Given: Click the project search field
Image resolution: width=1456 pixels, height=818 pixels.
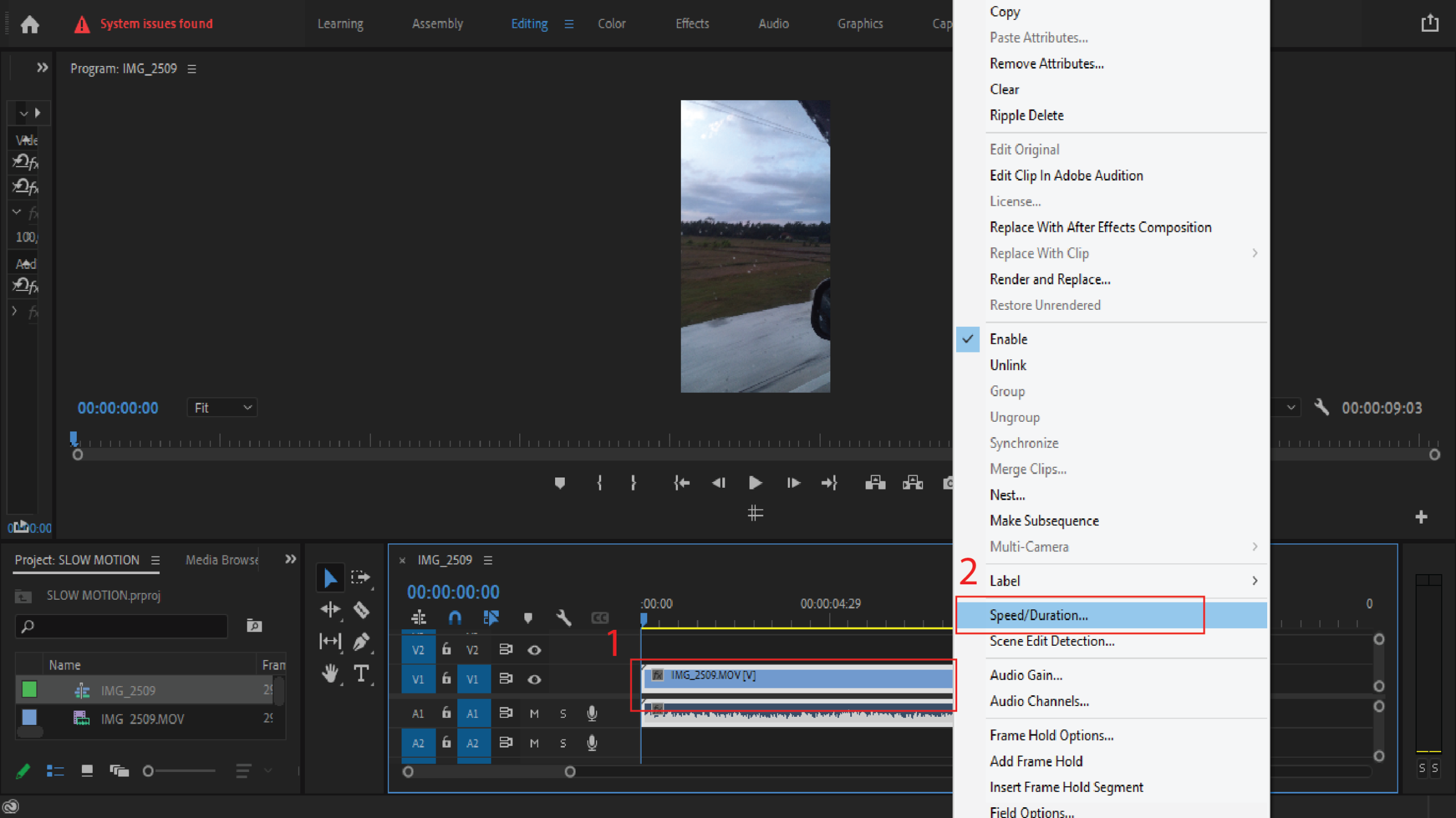Looking at the screenshot, I should [122, 626].
